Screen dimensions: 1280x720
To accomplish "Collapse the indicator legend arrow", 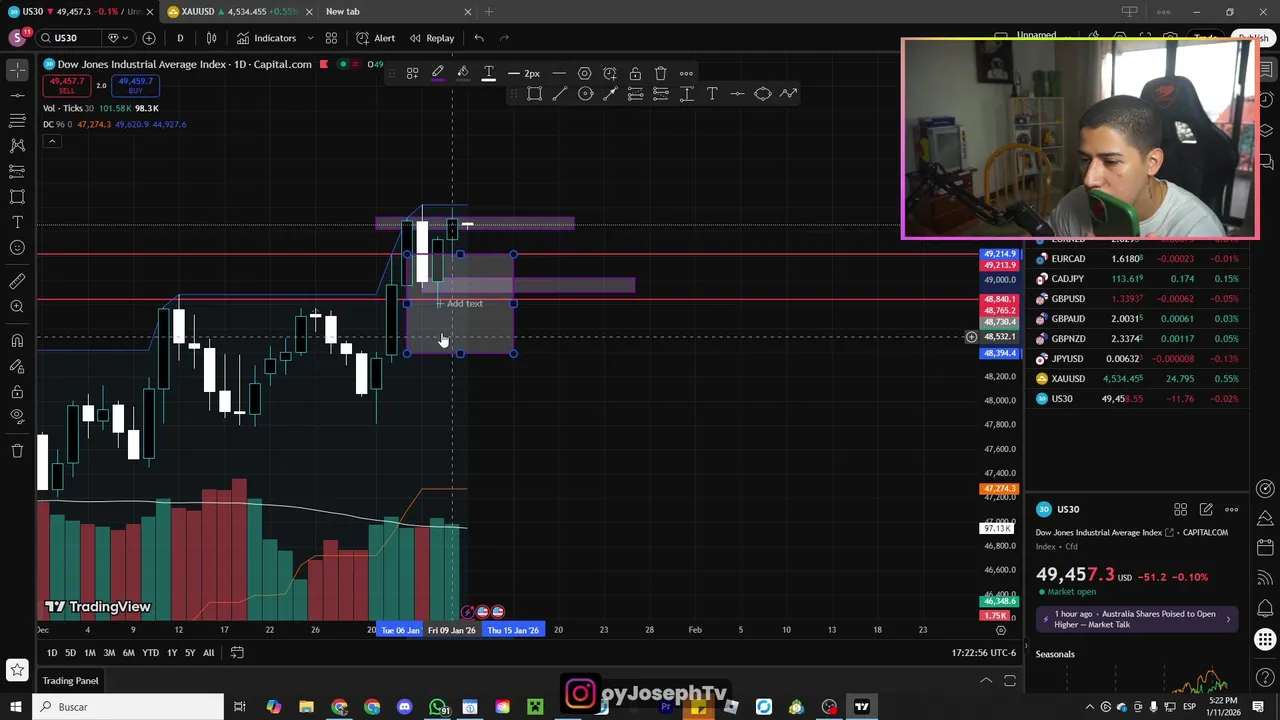I will click(52, 141).
